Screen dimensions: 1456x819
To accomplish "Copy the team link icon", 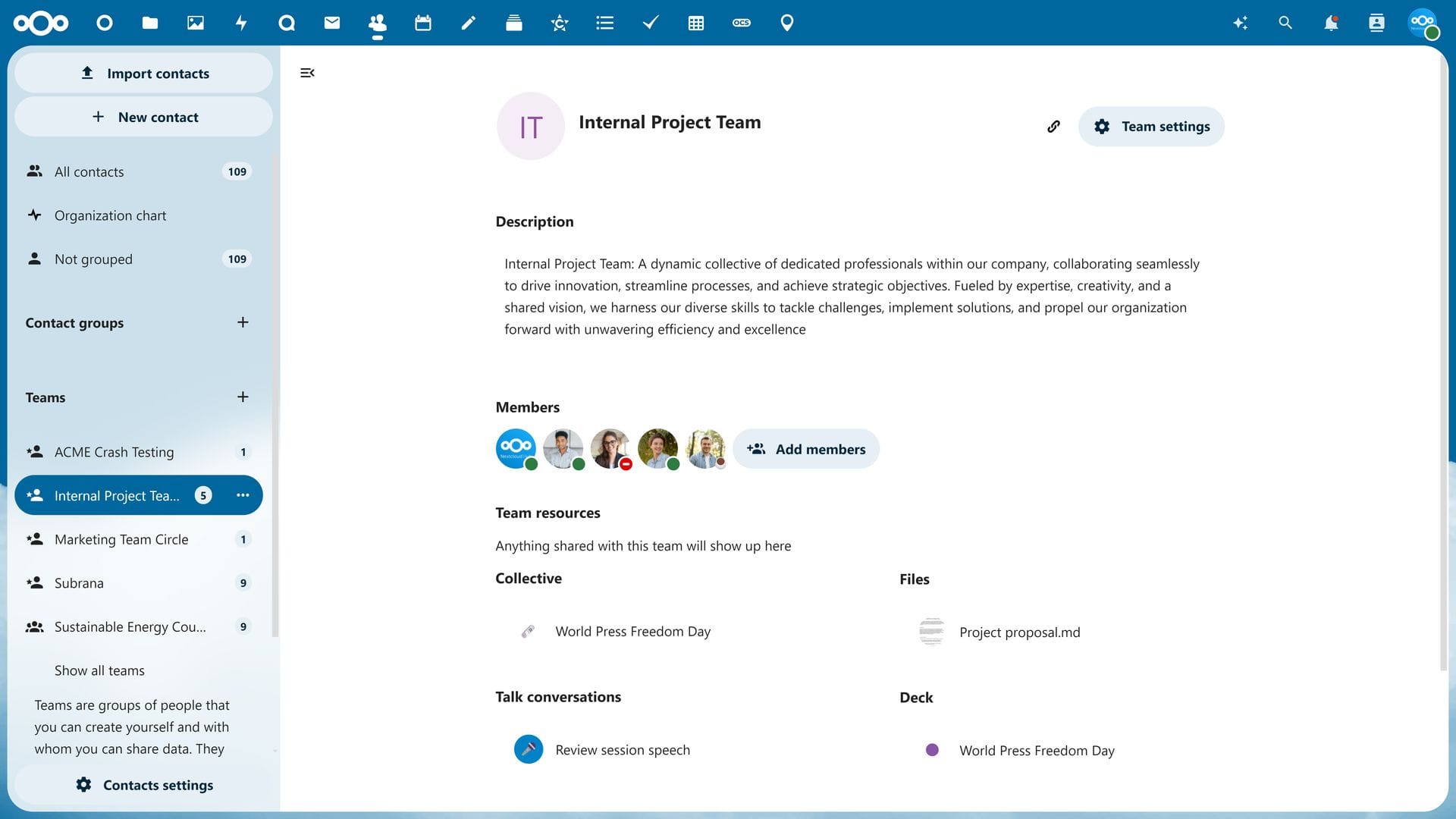I will tap(1053, 126).
